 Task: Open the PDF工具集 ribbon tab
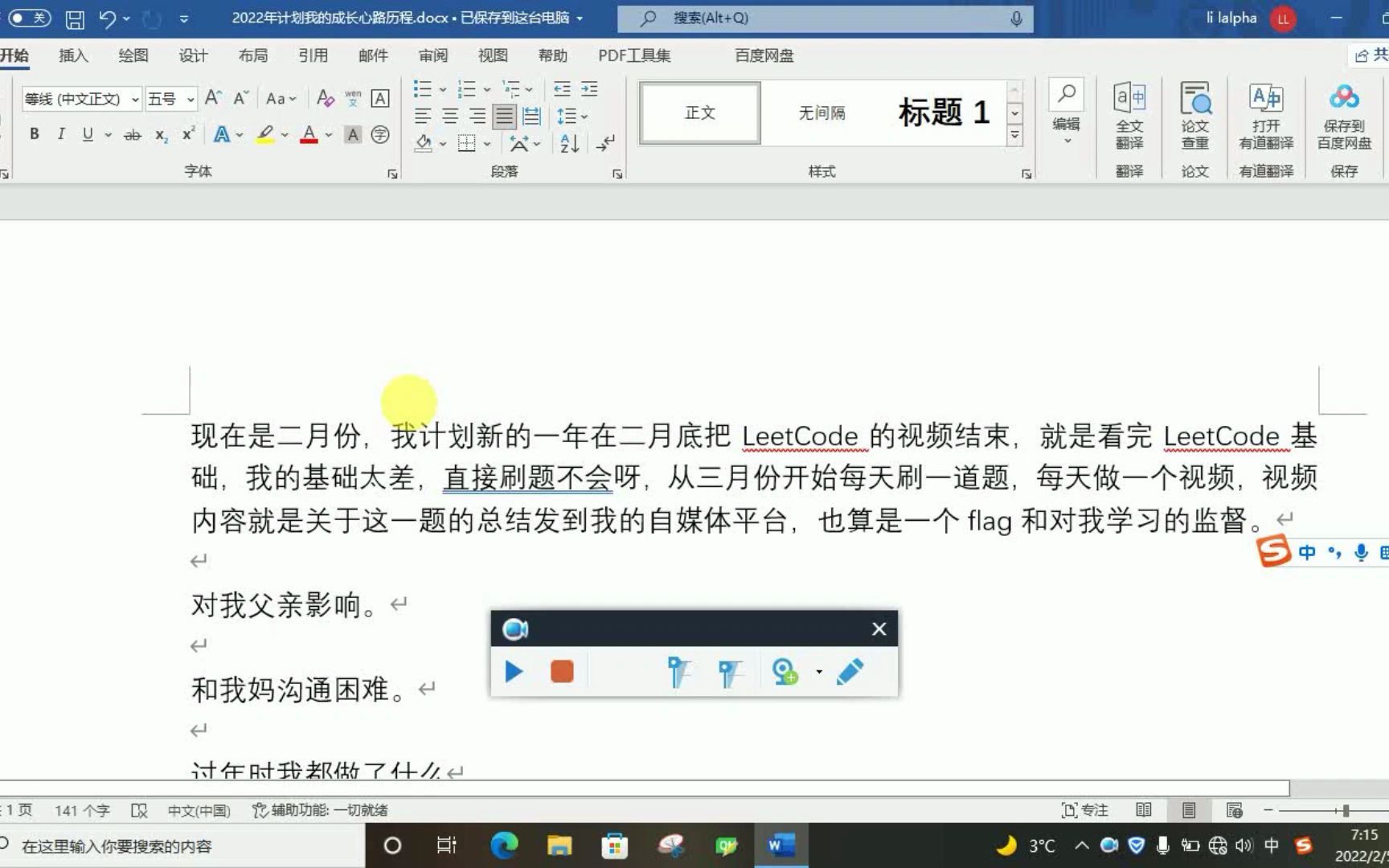634,55
